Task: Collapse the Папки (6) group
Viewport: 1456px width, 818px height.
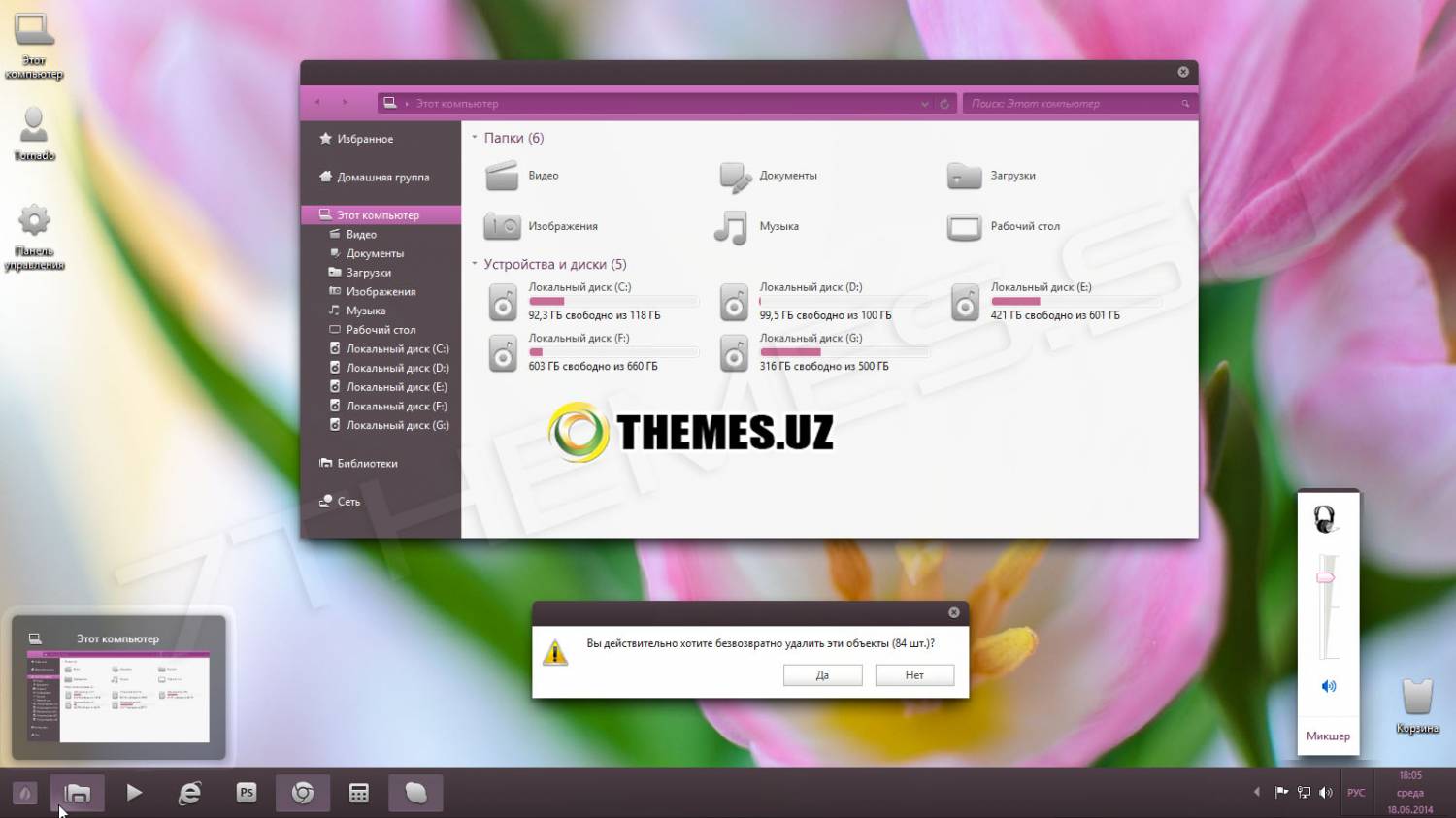Action: tap(475, 138)
